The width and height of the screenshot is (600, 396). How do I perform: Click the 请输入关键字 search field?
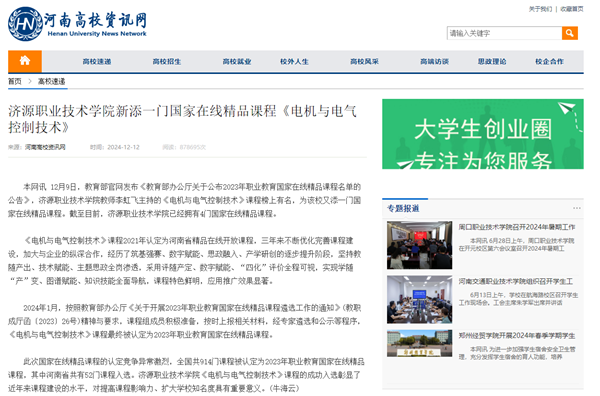pos(504,33)
